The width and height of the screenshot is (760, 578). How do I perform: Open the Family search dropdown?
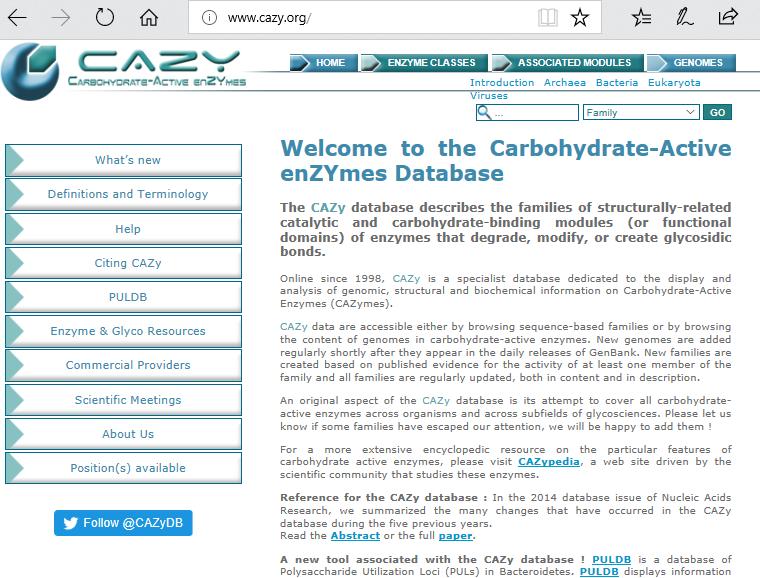click(641, 112)
